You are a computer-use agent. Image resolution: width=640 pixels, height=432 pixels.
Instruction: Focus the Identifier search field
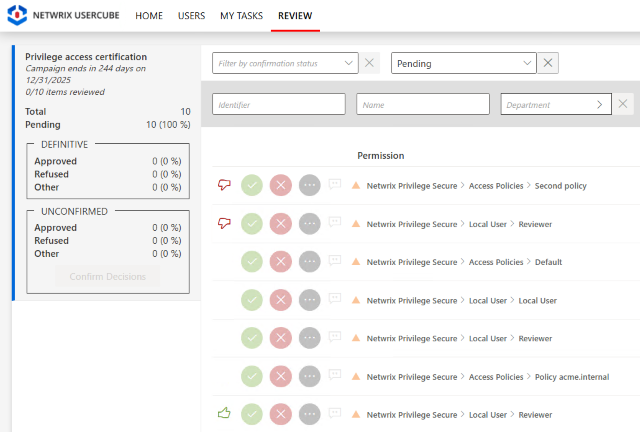[279, 104]
